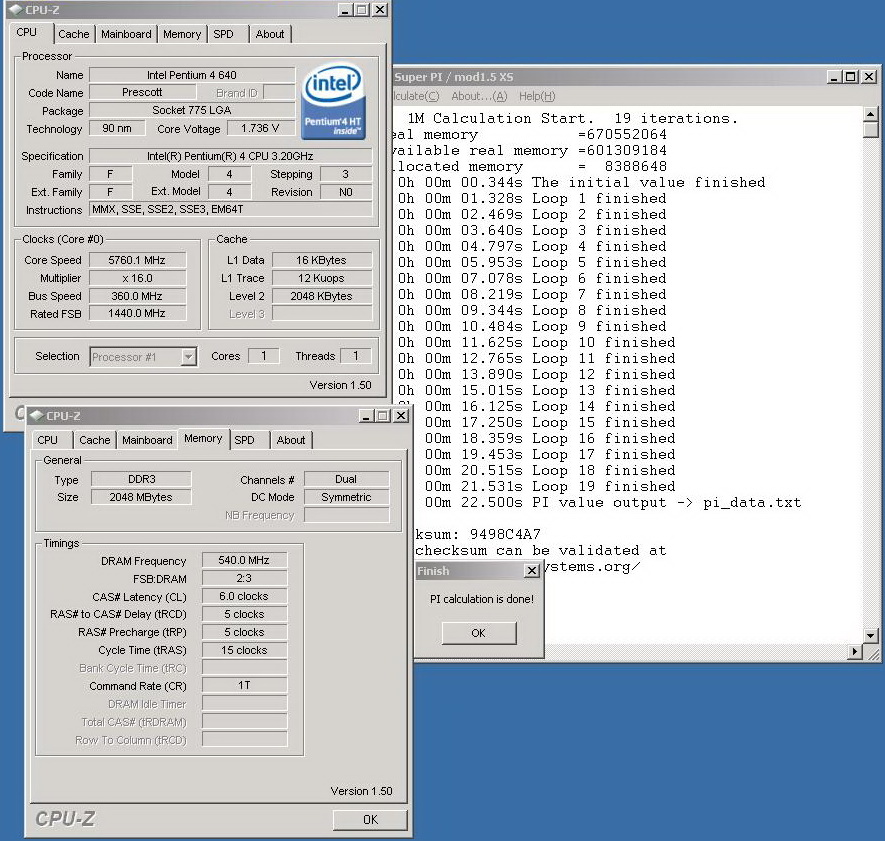Select Memory tab in lower CPU-Z window
885x841 pixels.
point(203,438)
